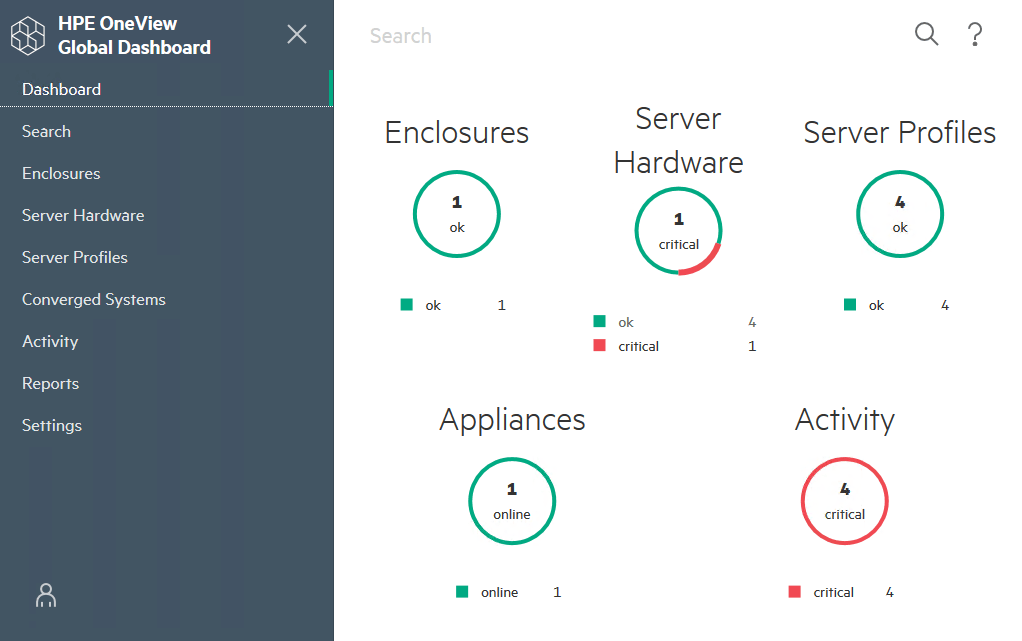
Task: Click the count 1 beside Server Hardware critical
Action: (x=752, y=346)
